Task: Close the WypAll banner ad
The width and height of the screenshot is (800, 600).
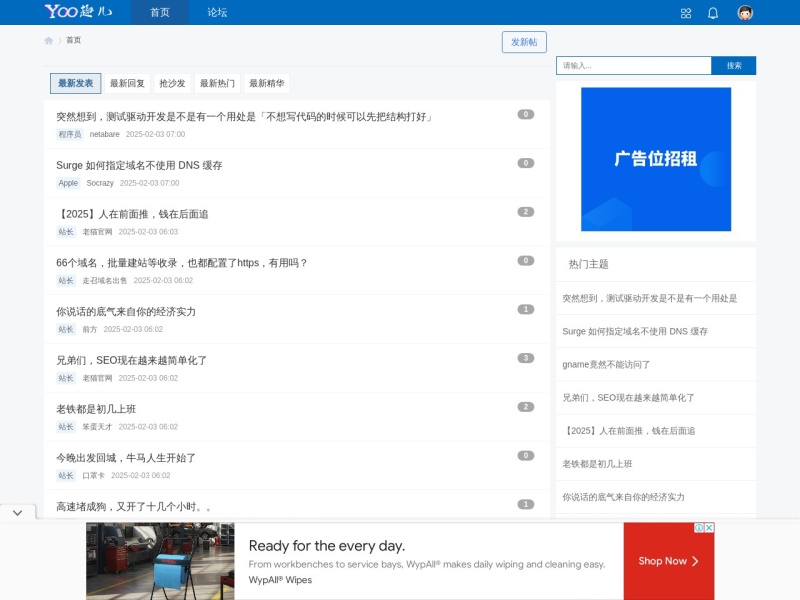Action: pos(709,528)
